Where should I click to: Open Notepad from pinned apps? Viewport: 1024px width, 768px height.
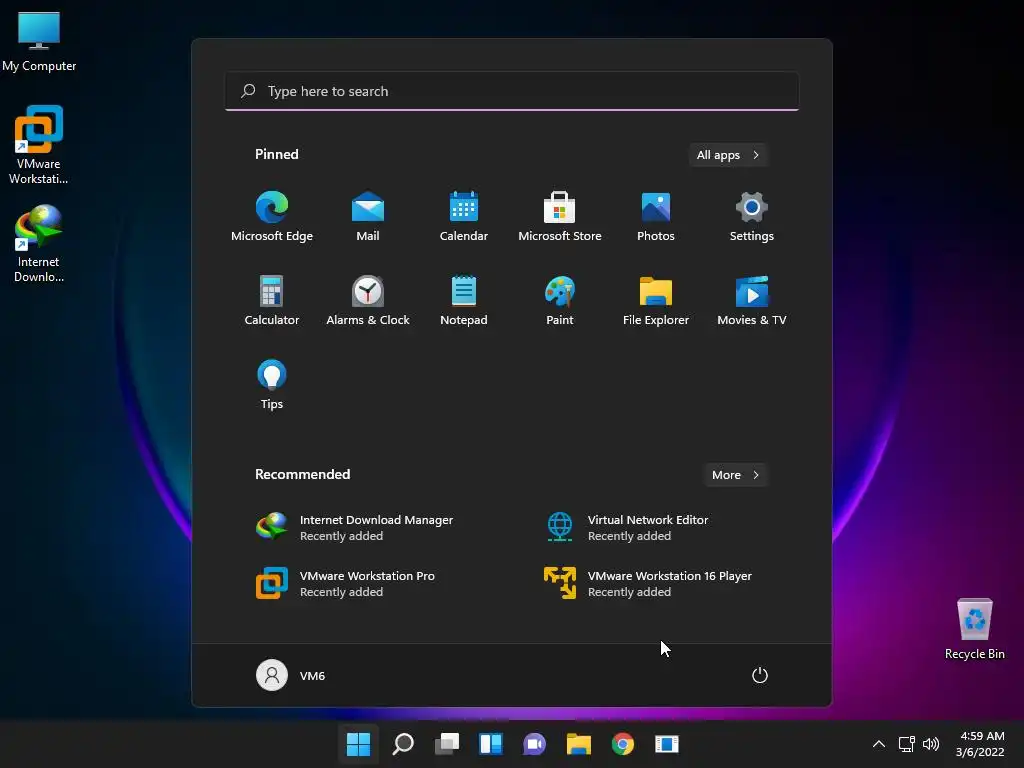464,300
